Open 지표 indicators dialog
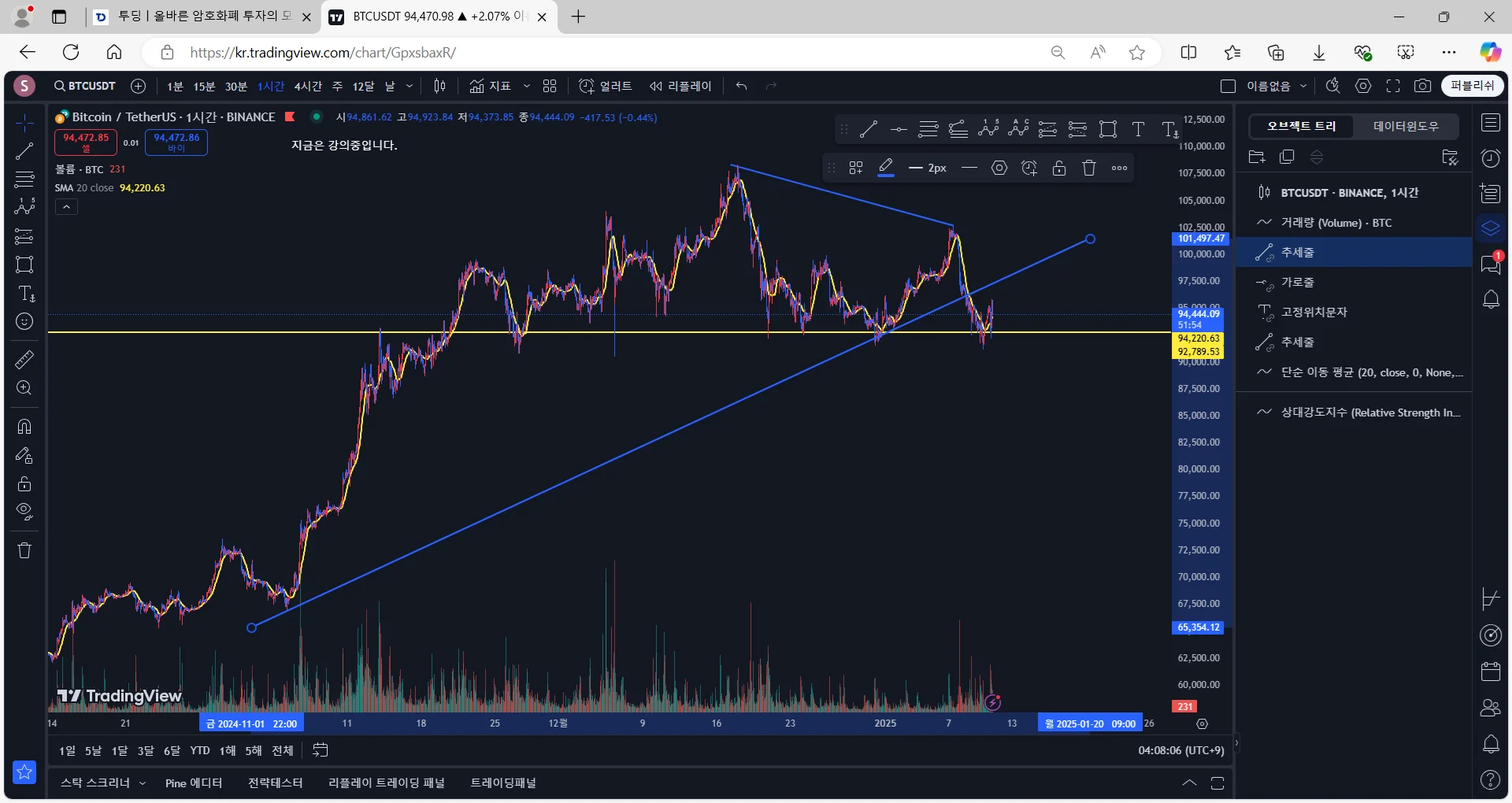The image size is (1512, 803). click(491, 86)
